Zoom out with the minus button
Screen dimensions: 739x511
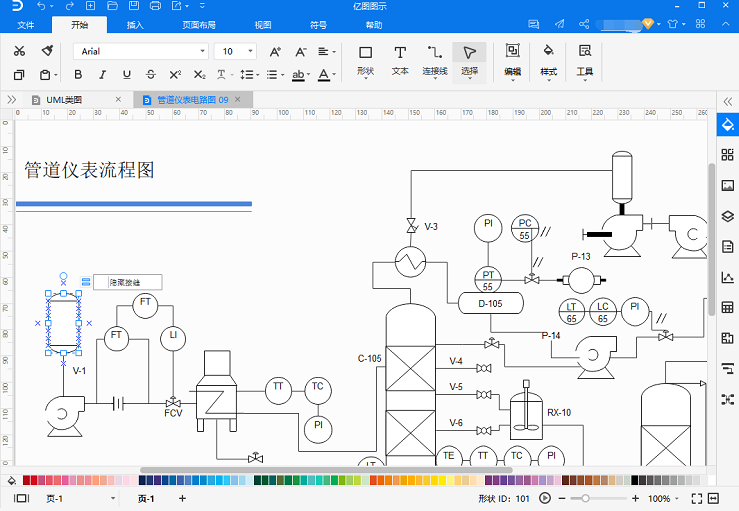(562, 498)
